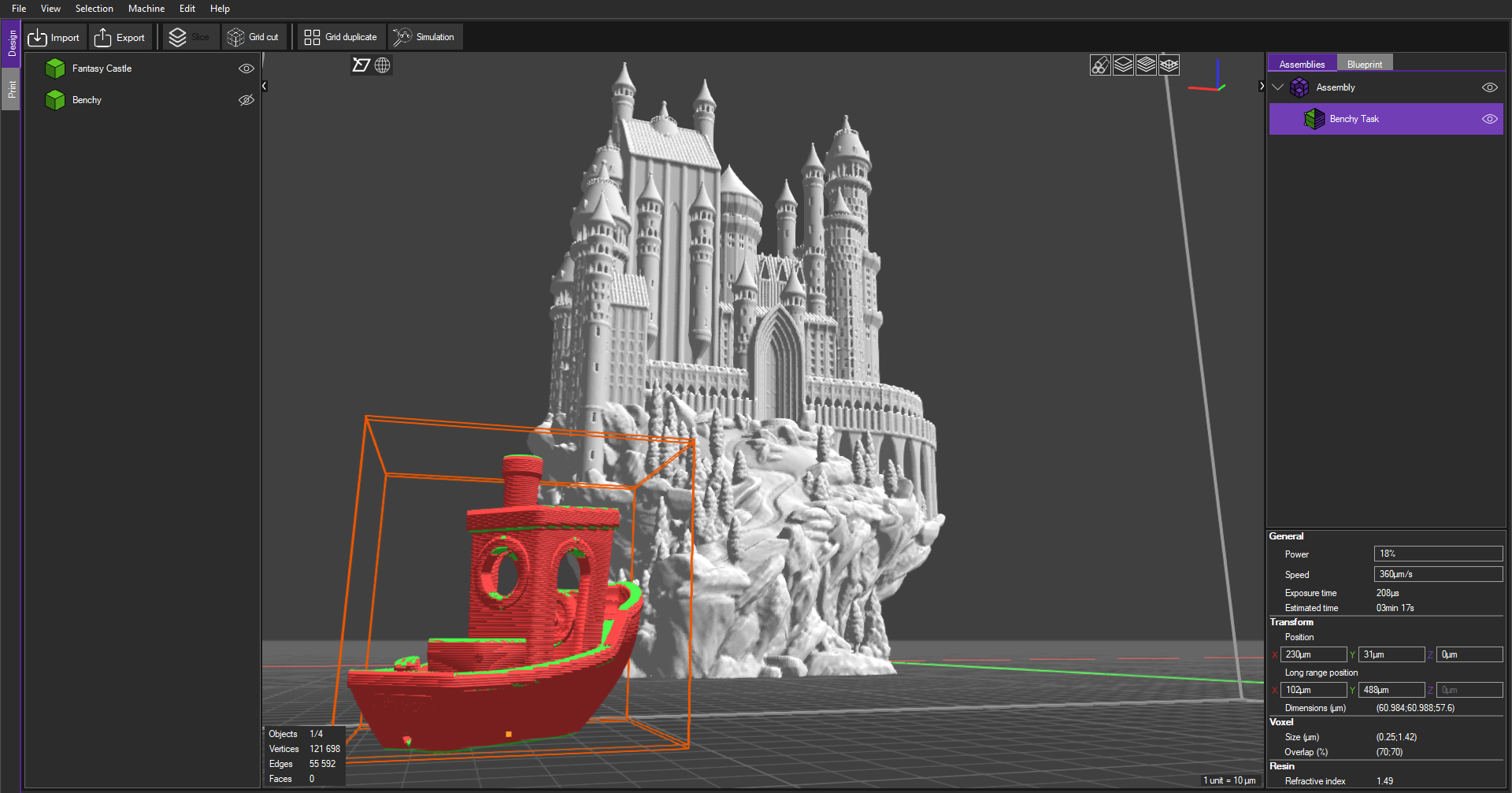Open the File menu
Screen dimensions: 1512x793
(x=19, y=9)
